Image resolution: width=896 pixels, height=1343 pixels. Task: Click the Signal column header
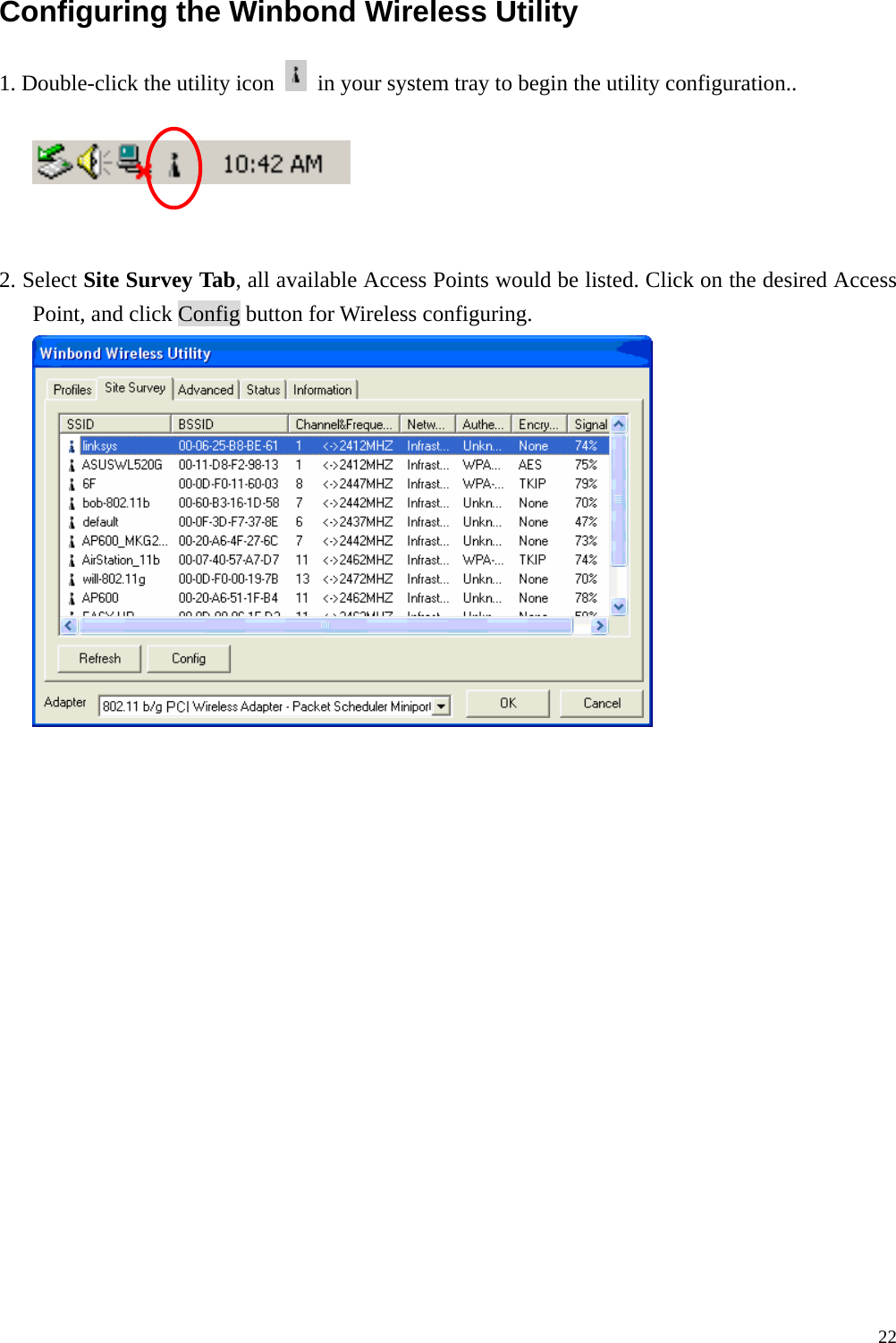589,423
